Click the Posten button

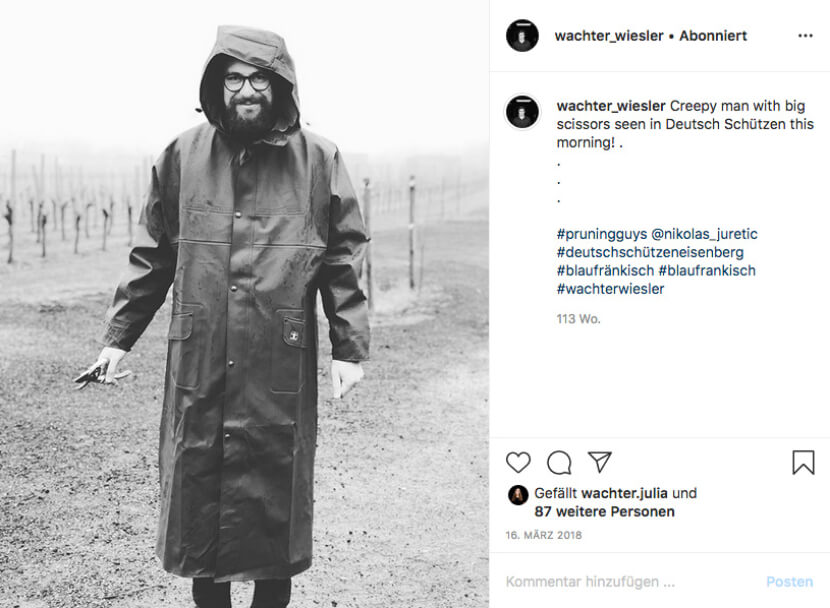coord(789,582)
